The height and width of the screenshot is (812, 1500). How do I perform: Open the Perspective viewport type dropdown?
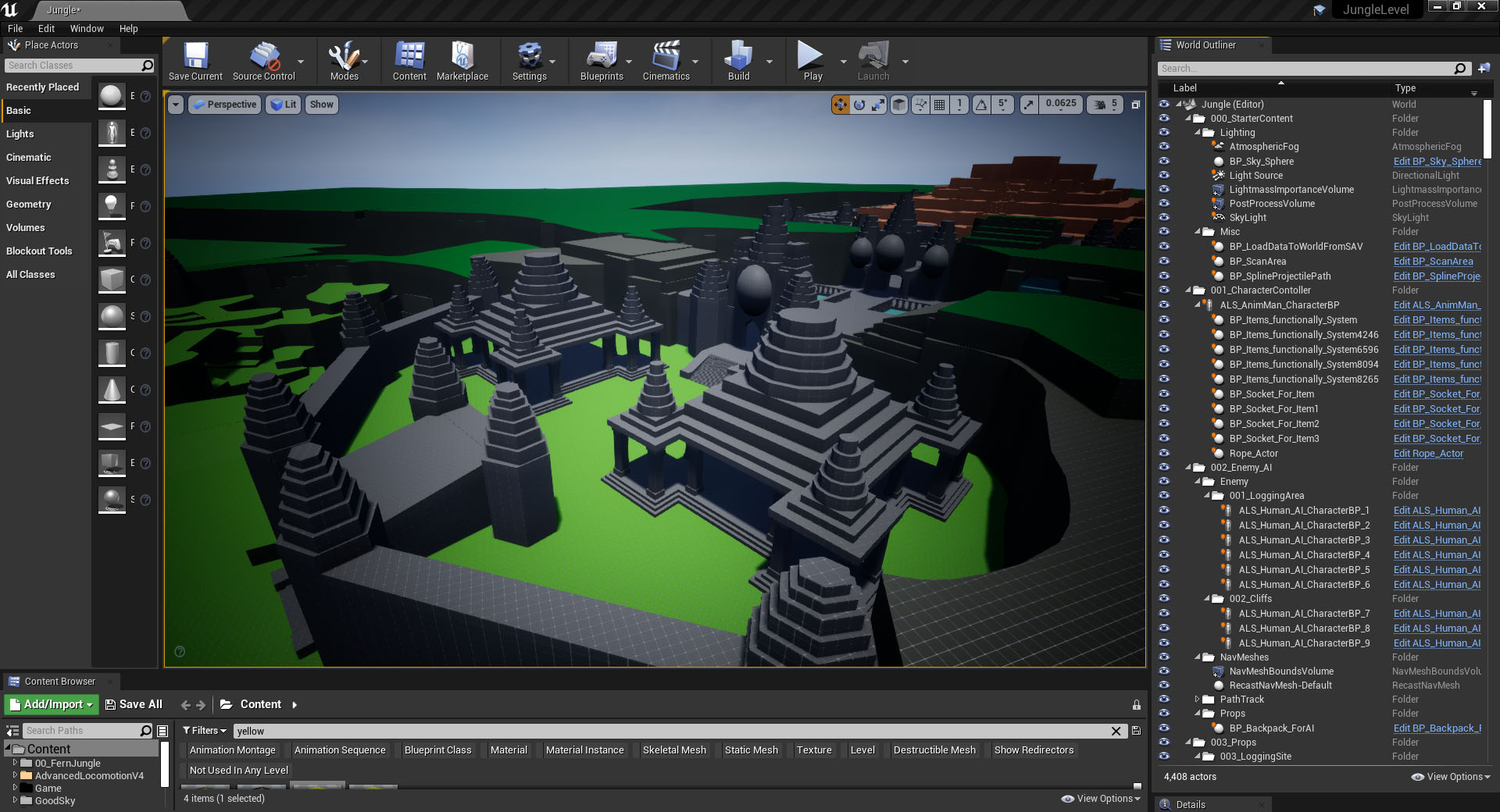pyautogui.click(x=224, y=105)
